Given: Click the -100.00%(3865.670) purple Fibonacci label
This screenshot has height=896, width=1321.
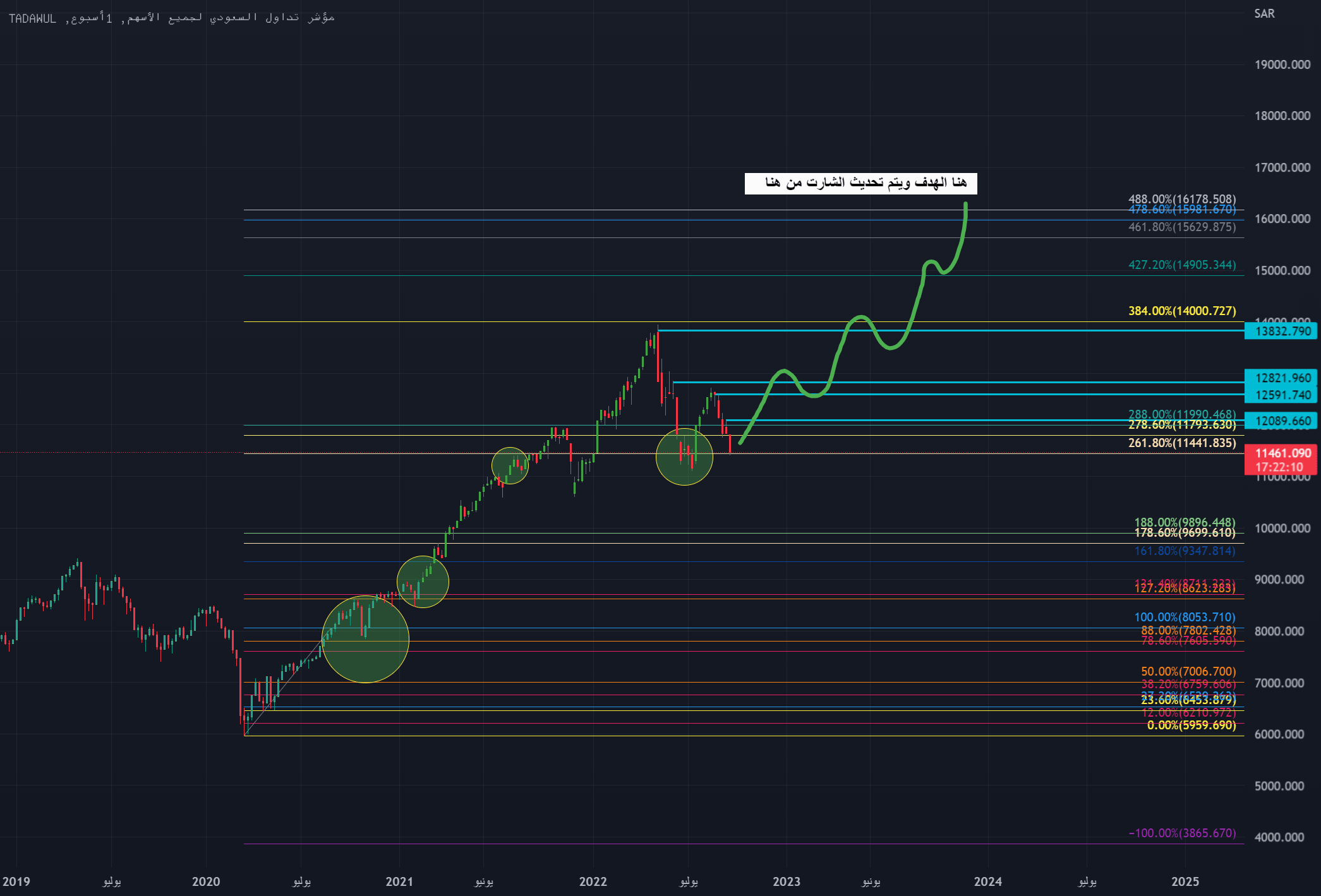Looking at the screenshot, I should click(1181, 833).
